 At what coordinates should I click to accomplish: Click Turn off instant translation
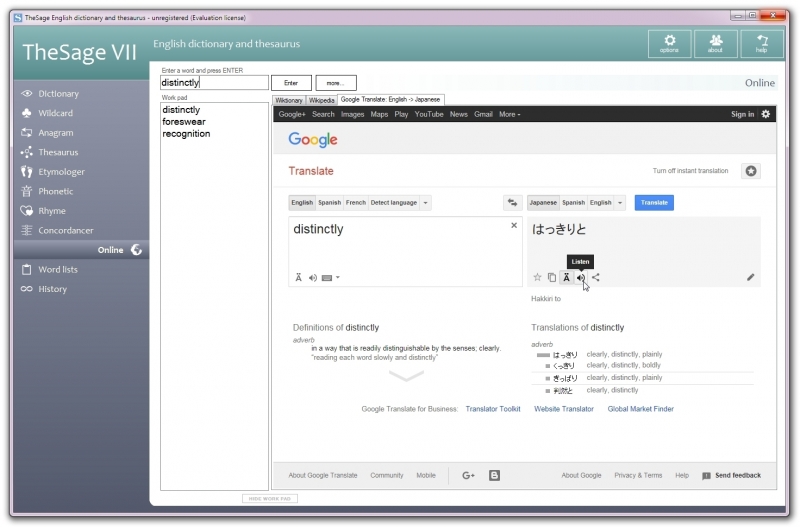tap(690, 171)
